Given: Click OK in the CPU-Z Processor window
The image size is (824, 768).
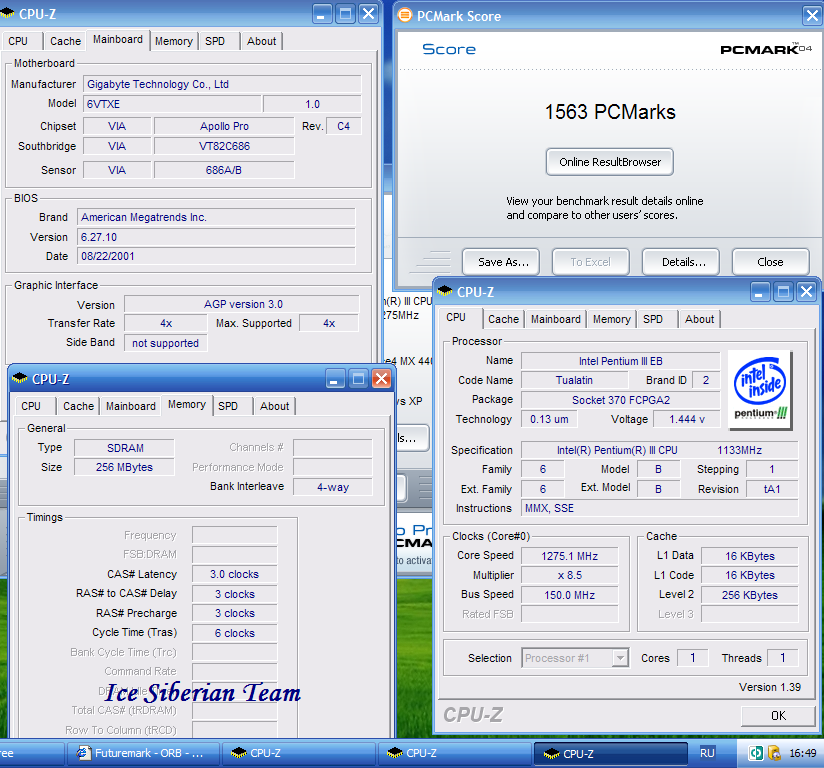Looking at the screenshot, I should [778, 715].
